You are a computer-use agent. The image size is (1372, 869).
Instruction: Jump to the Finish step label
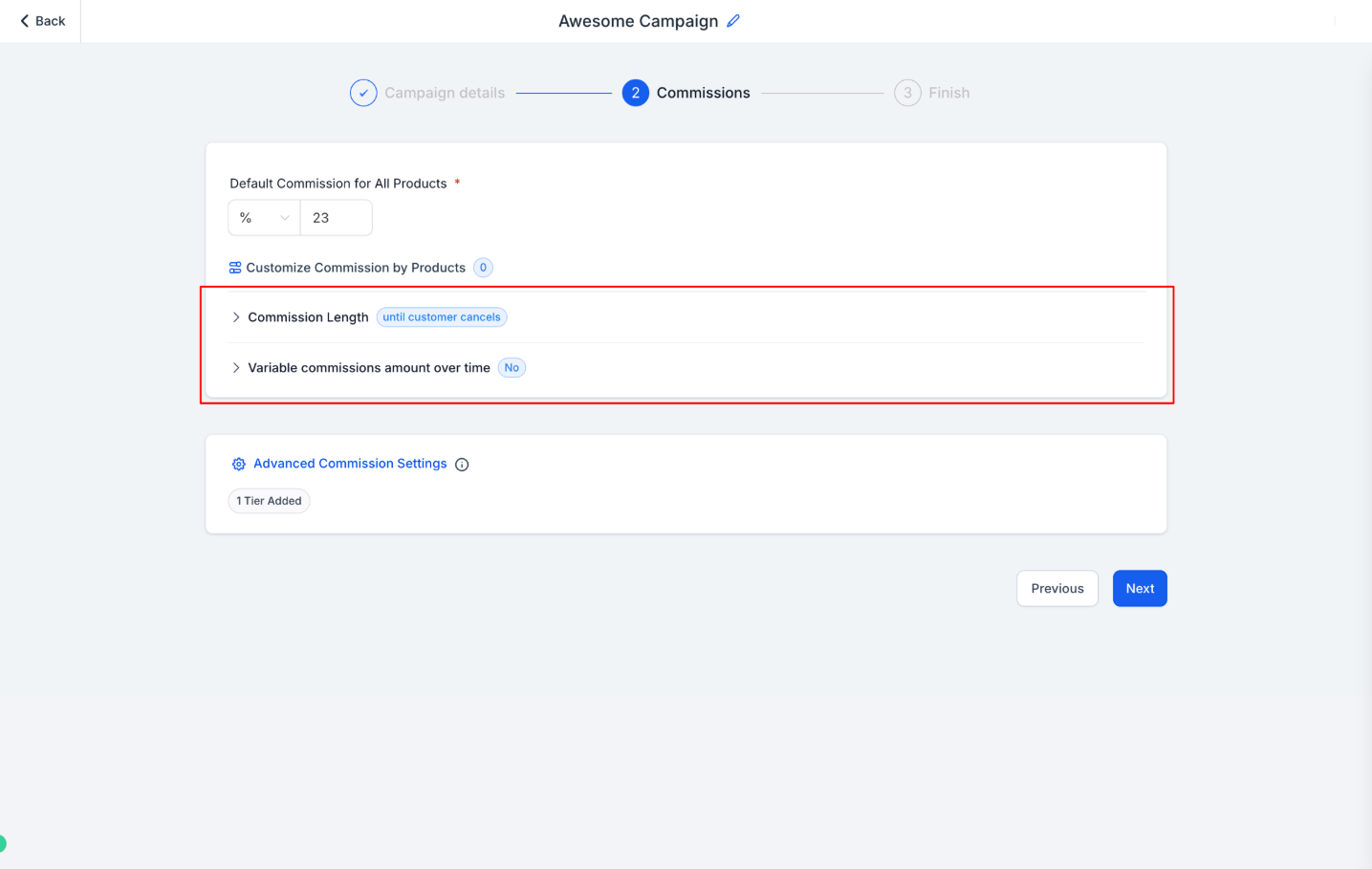coord(948,93)
